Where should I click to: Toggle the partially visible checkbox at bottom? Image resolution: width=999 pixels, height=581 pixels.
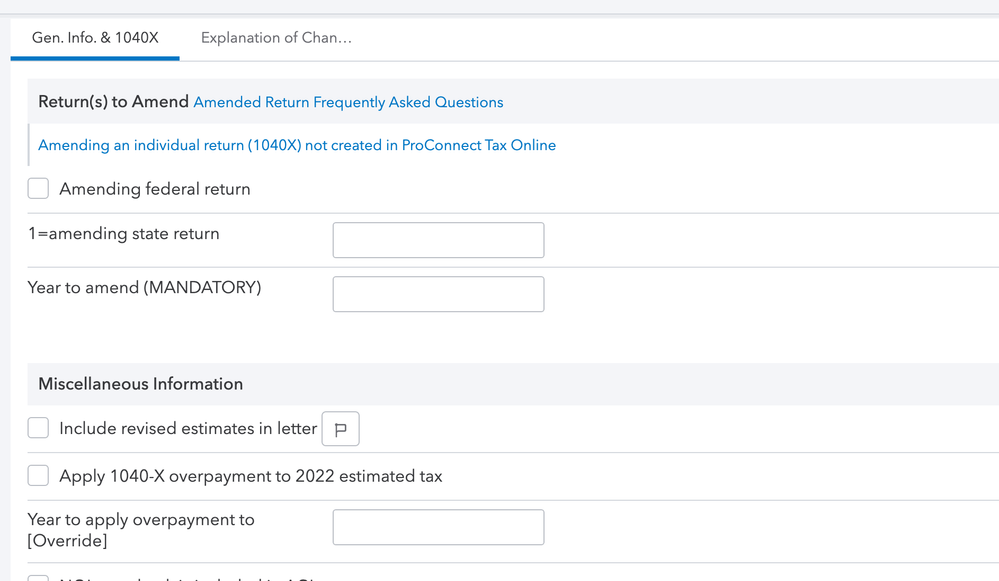click(38, 577)
